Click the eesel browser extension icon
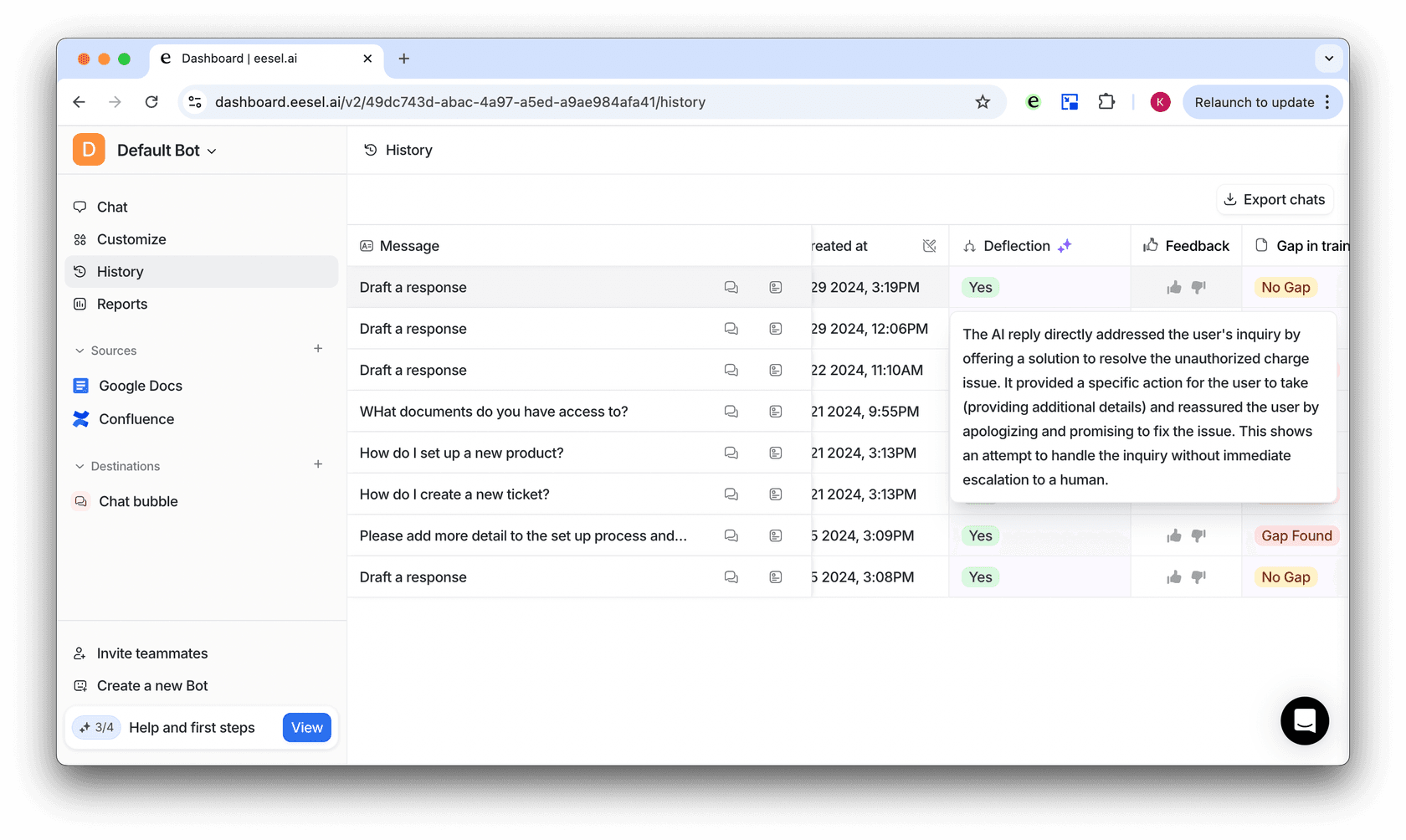The width and height of the screenshot is (1406, 840). tap(1034, 102)
